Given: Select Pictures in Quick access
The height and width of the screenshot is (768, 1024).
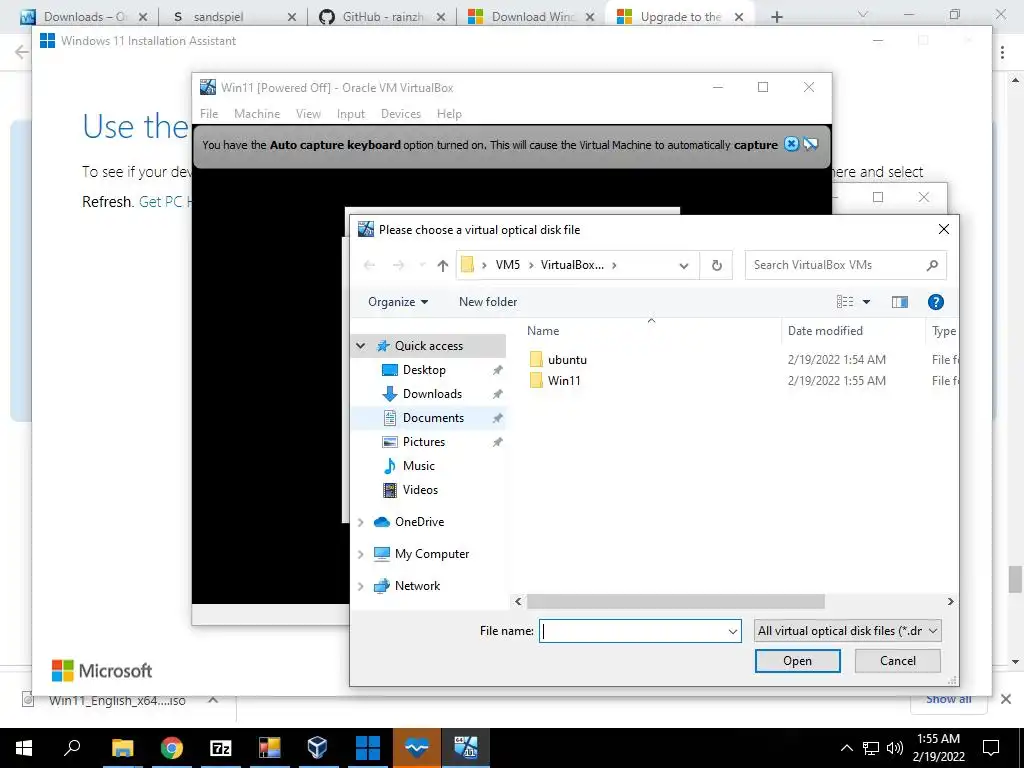Looking at the screenshot, I should coord(423,442).
